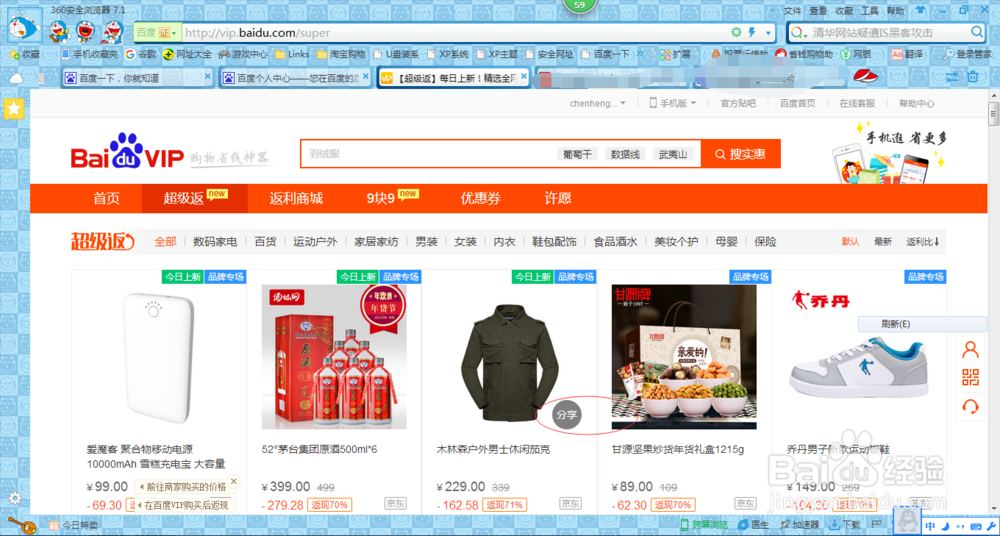The image size is (1000, 536).
Task: Click the 今日特卖 status bar item
Action: tap(73, 525)
